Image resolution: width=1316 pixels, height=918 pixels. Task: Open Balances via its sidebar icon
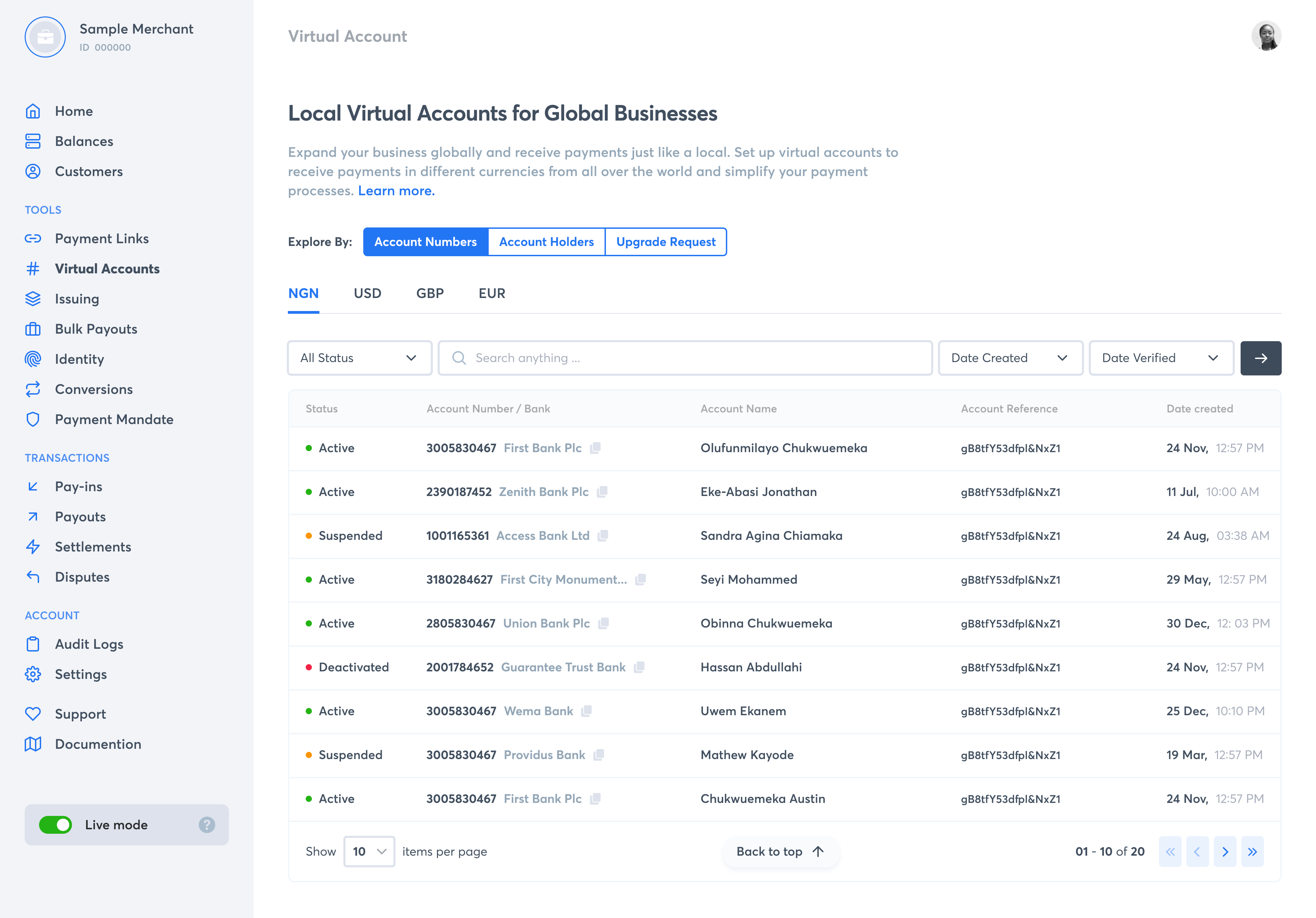point(33,141)
